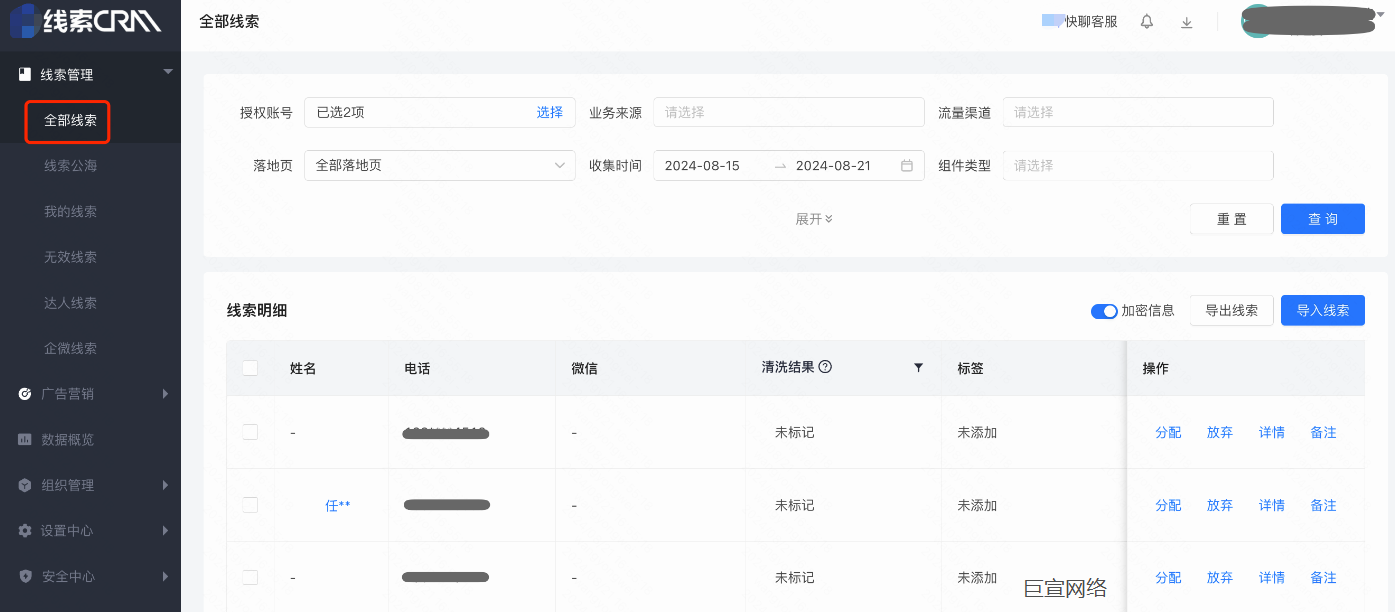Screen dimensions: 1395x612
Task: Click the 任** name link
Action: coord(338,505)
